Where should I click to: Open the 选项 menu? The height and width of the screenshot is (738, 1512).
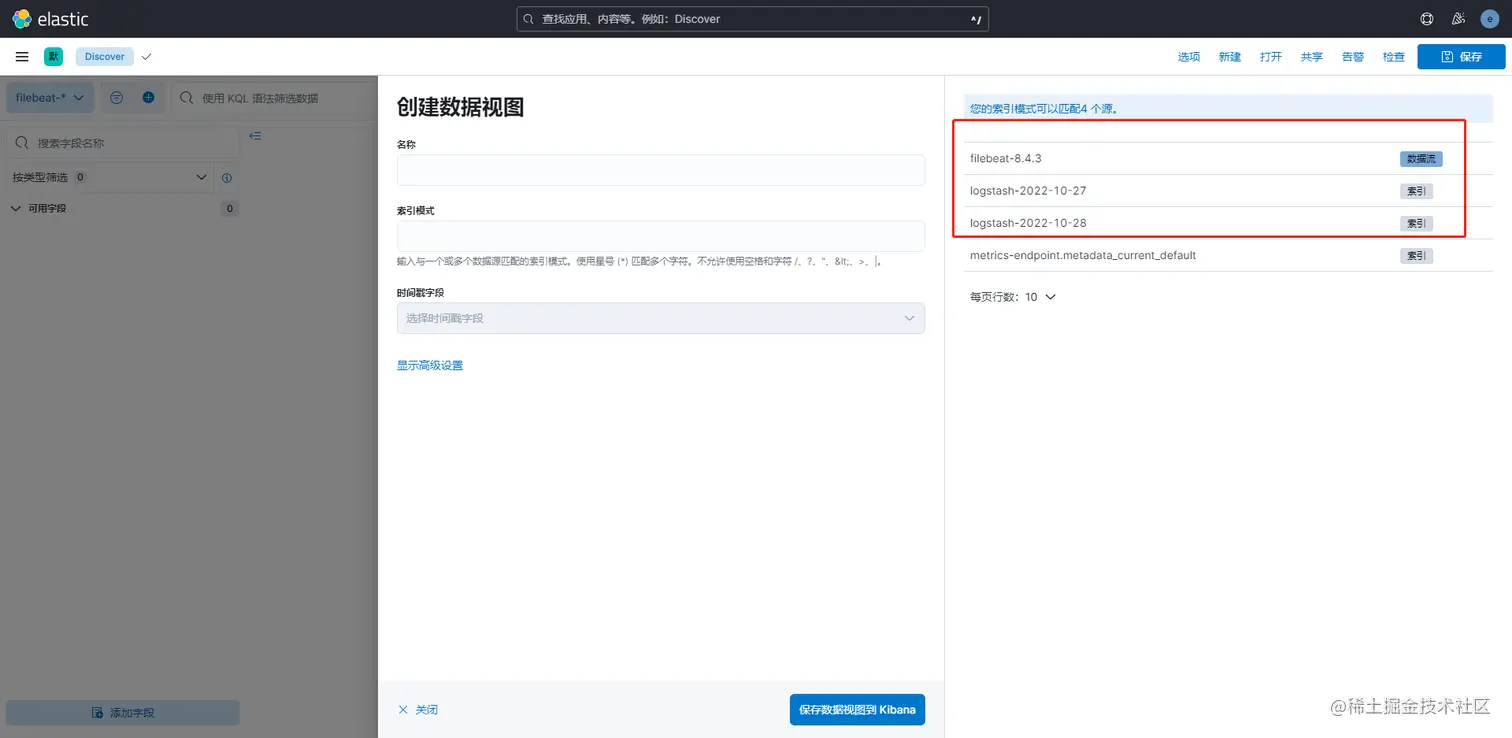tap(1189, 57)
